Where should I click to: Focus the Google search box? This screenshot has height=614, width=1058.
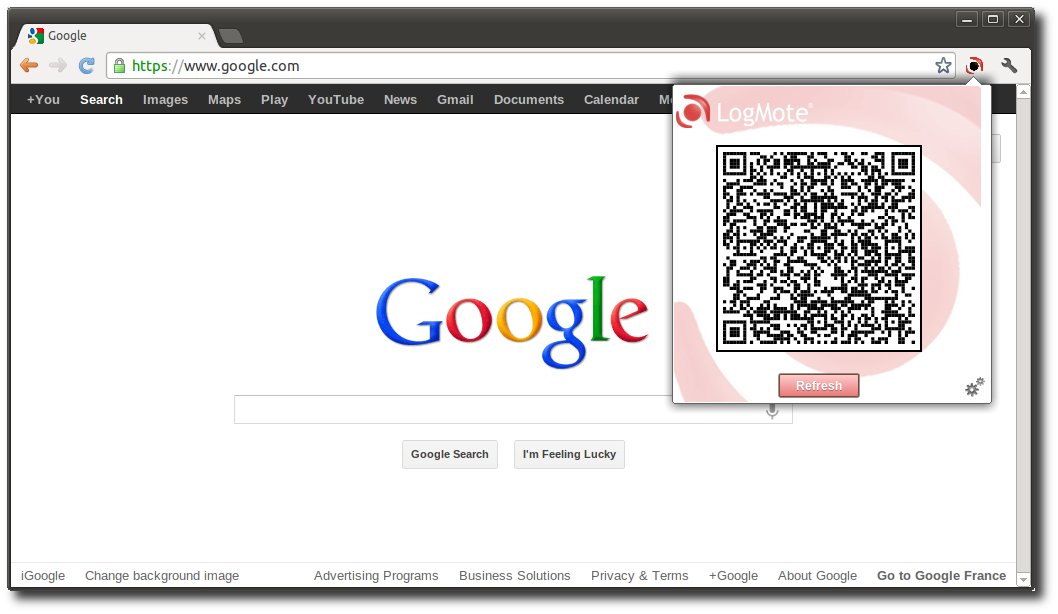tap(513, 410)
